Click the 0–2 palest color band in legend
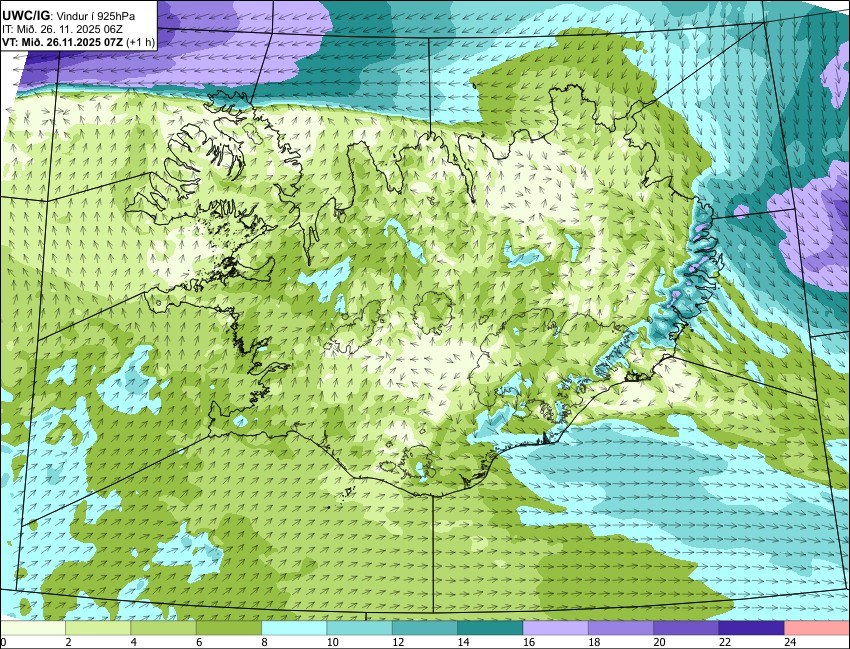Screen dimensions: 850x649 (33, 628)
